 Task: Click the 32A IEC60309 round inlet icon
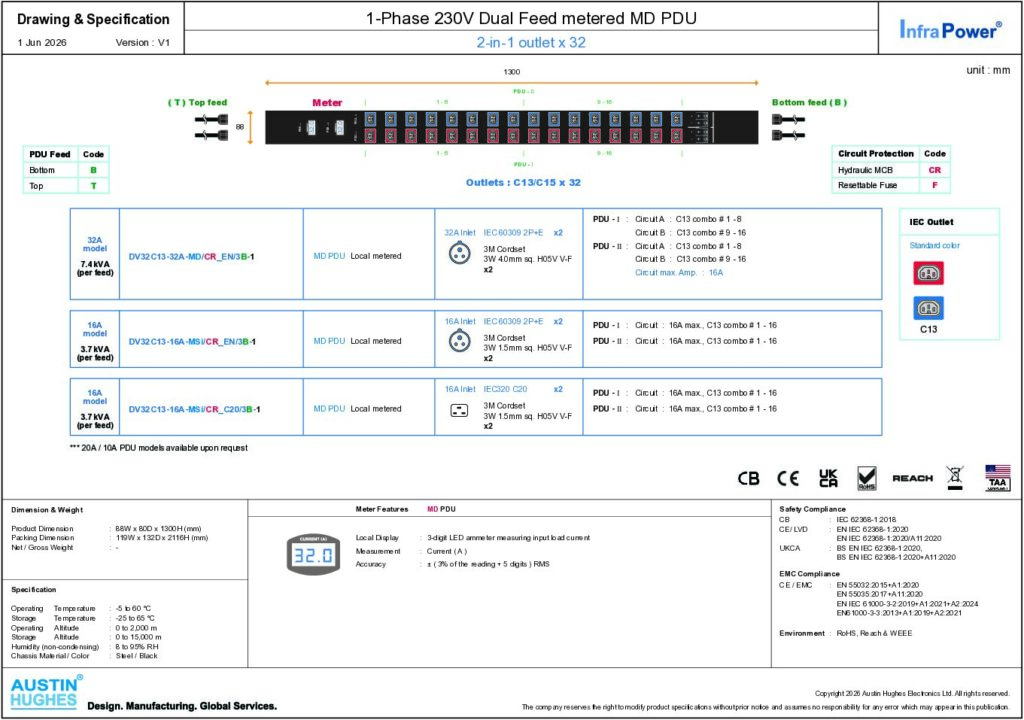tap(460, 253)
